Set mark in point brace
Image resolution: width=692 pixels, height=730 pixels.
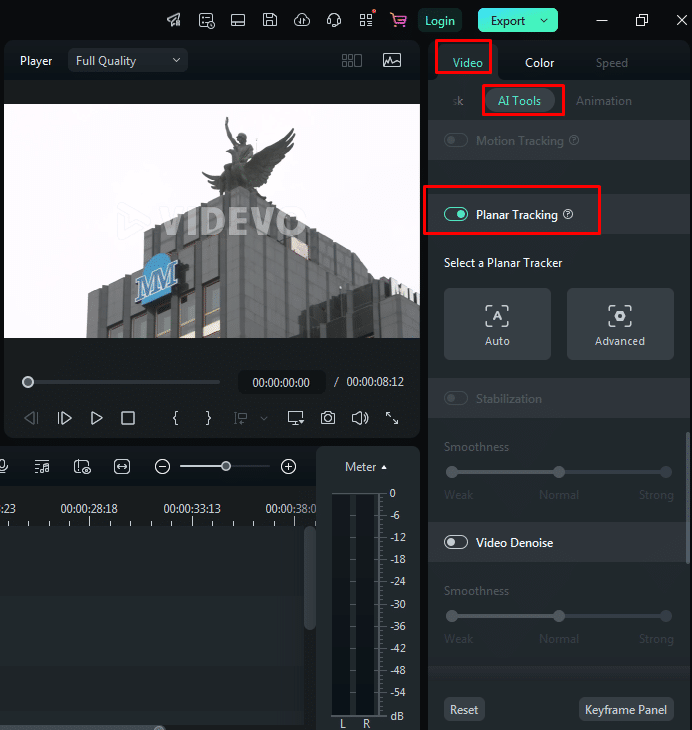(x=176, y=418)
